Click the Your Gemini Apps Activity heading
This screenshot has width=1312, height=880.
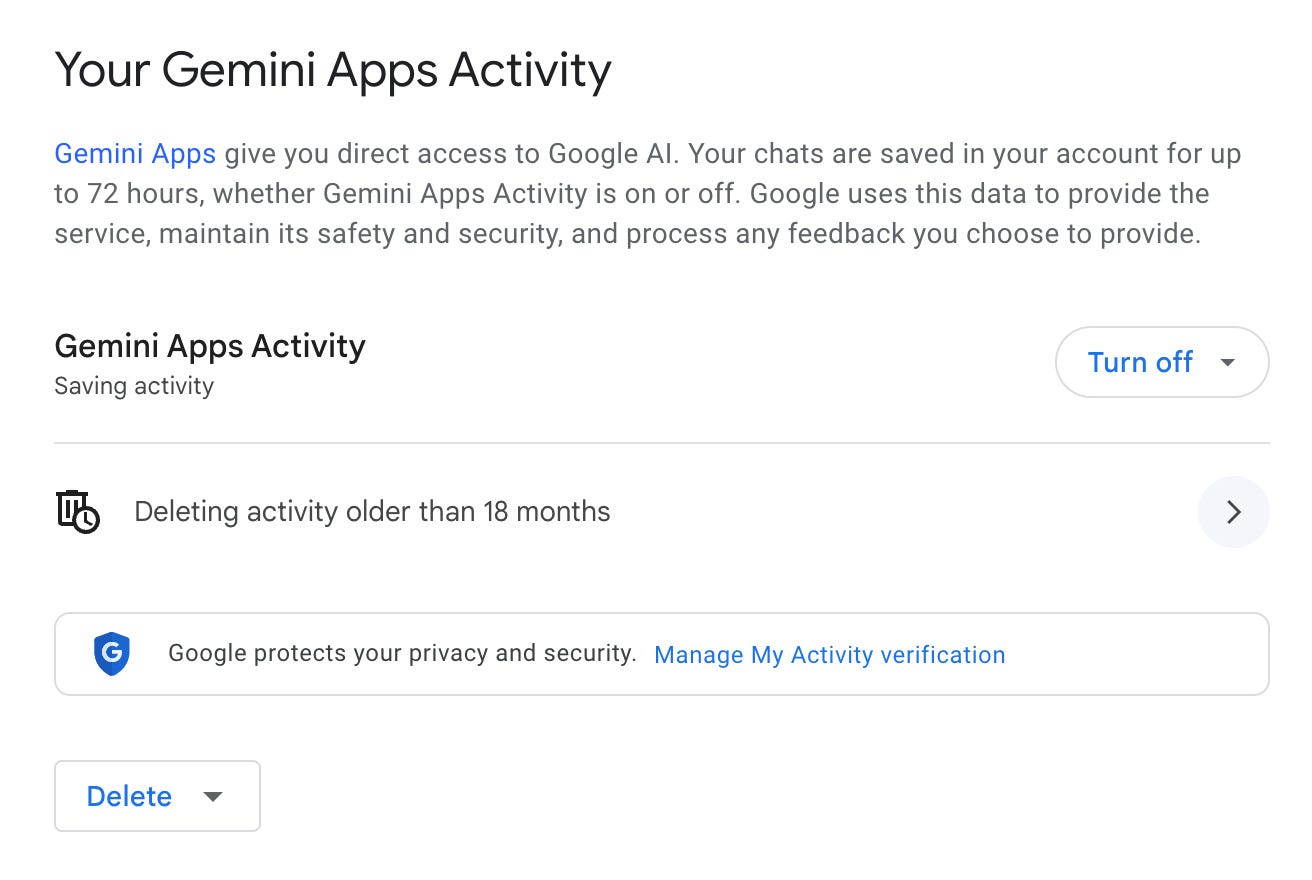coord(332,70)
